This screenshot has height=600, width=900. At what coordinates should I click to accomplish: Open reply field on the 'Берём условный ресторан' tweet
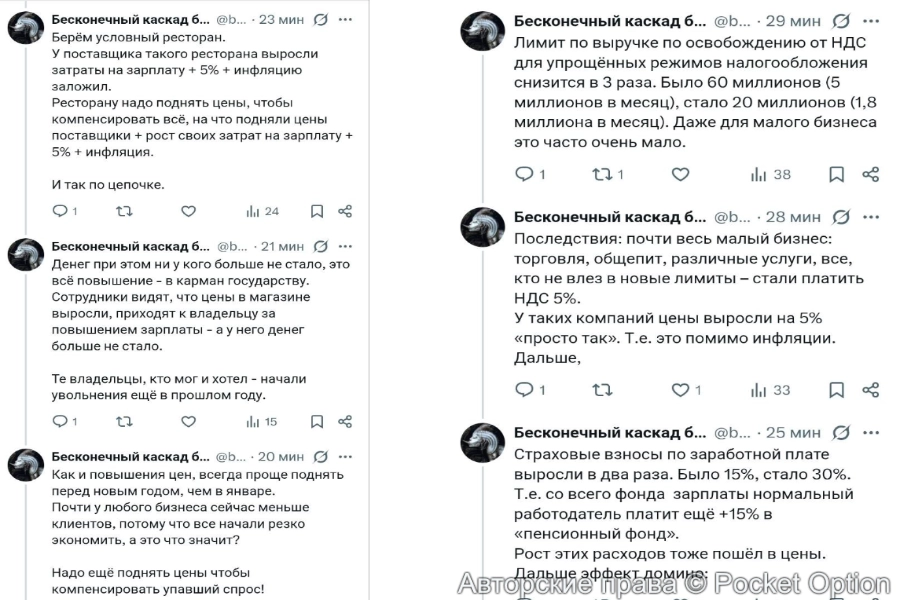coord(57,211)
